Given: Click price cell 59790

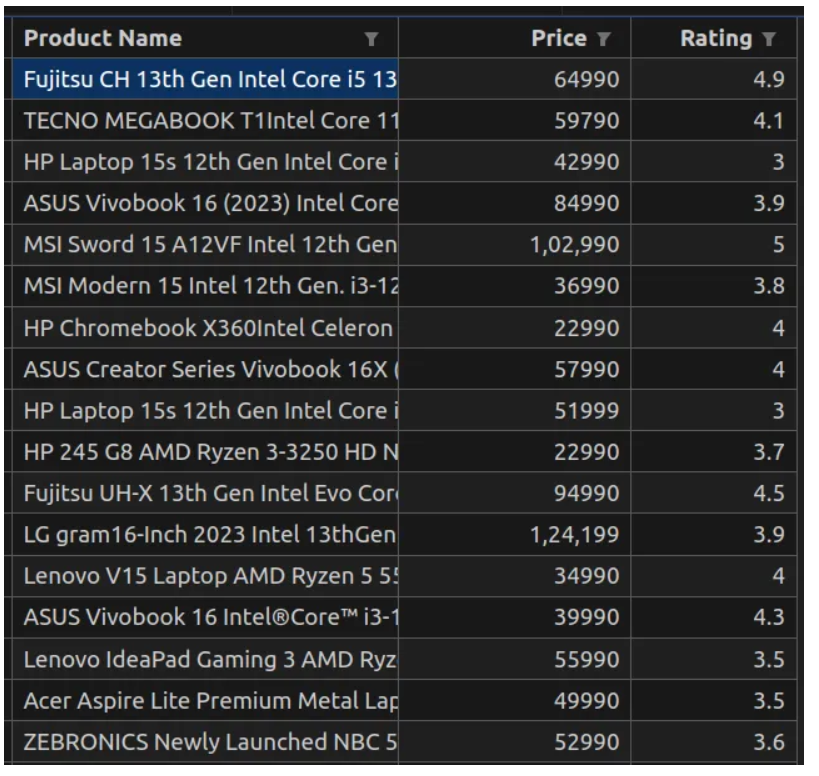Looking at the screenshot, I should (514, 120).
